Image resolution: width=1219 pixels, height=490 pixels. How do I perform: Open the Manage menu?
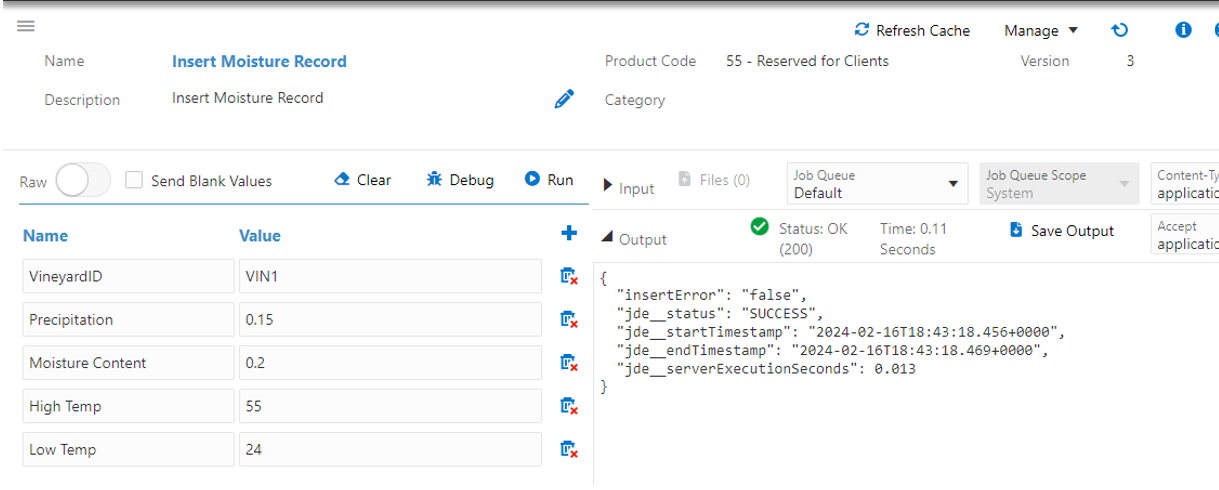click(1041, 30)
